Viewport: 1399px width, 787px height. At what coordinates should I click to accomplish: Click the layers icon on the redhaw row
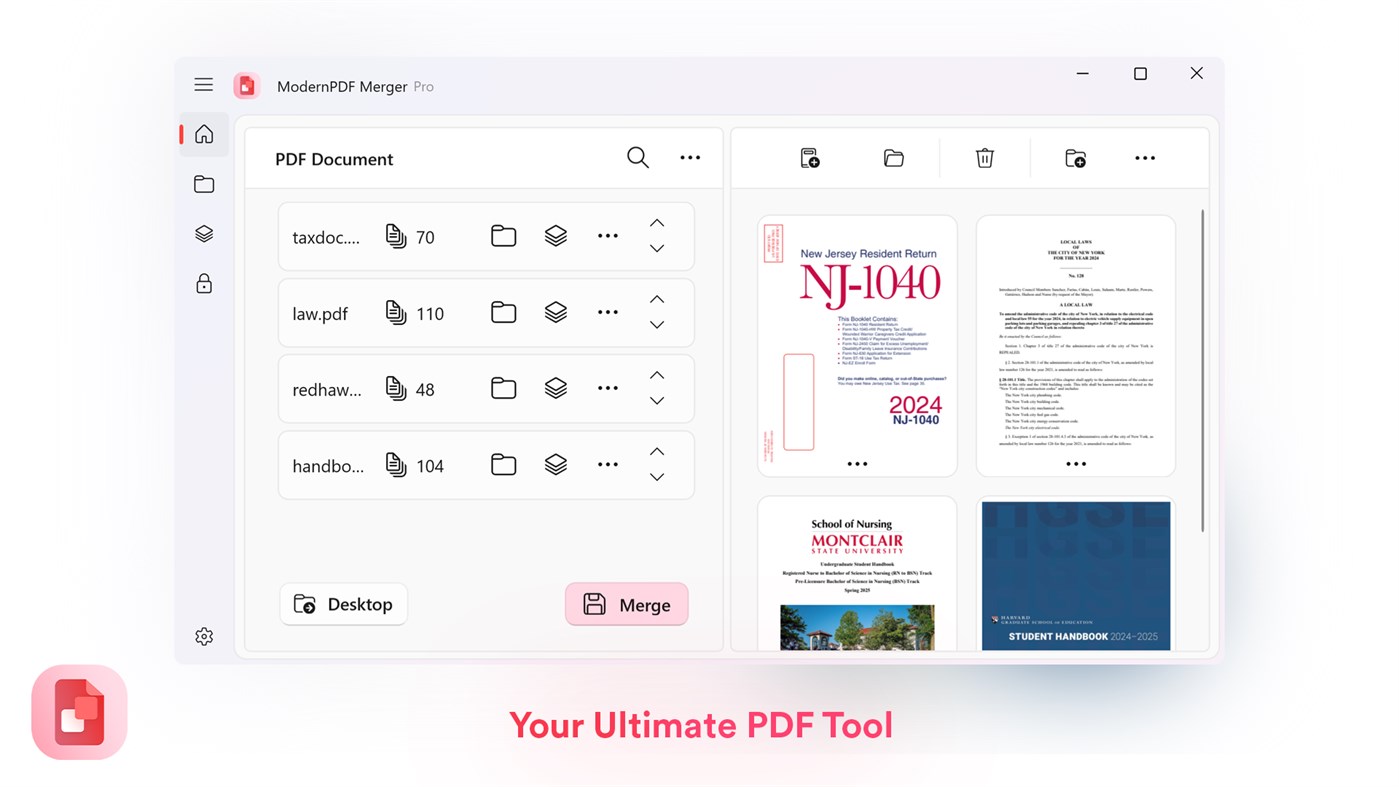[x=556, y=387]
